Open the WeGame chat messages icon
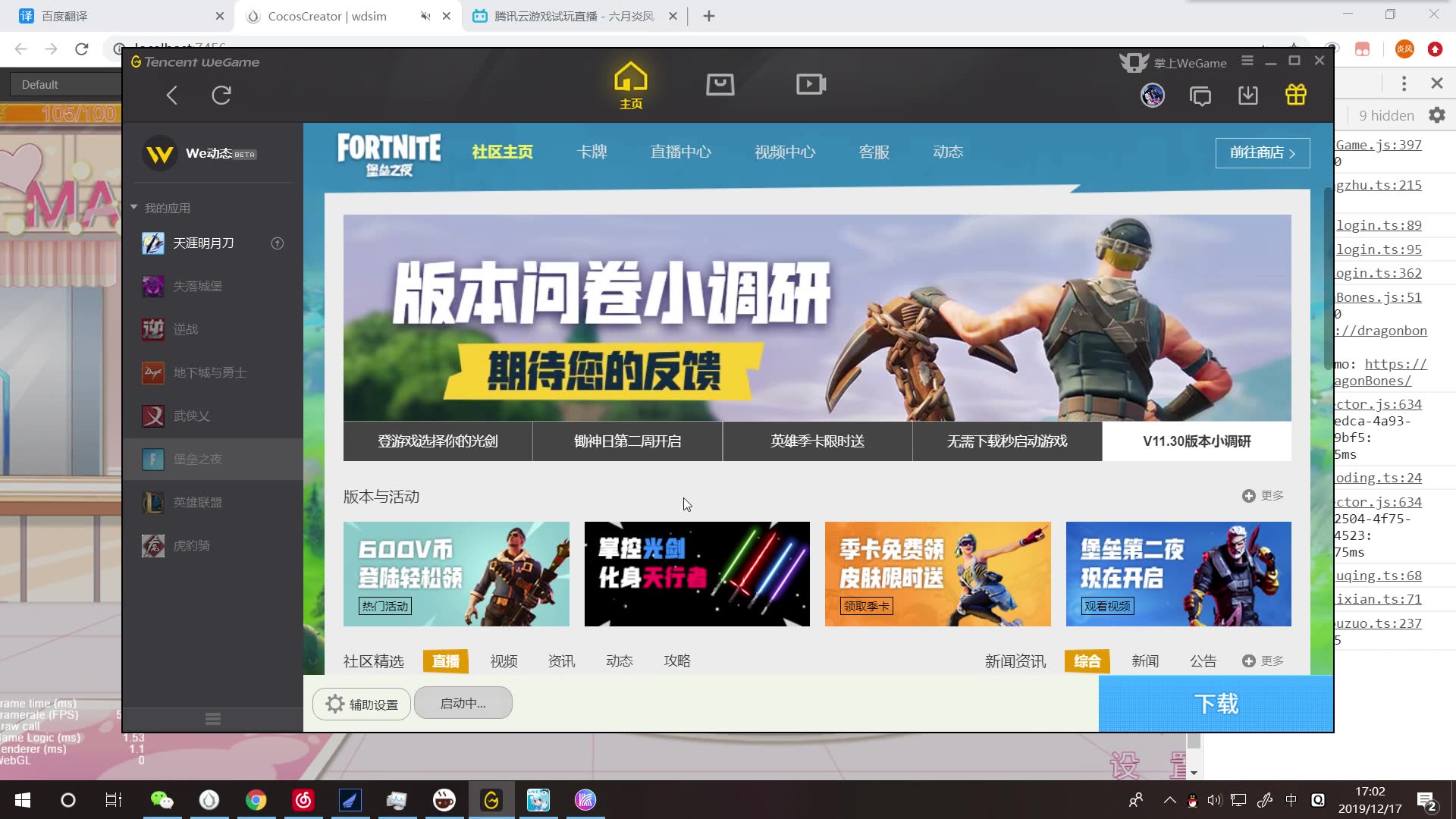 (1200, 96)
